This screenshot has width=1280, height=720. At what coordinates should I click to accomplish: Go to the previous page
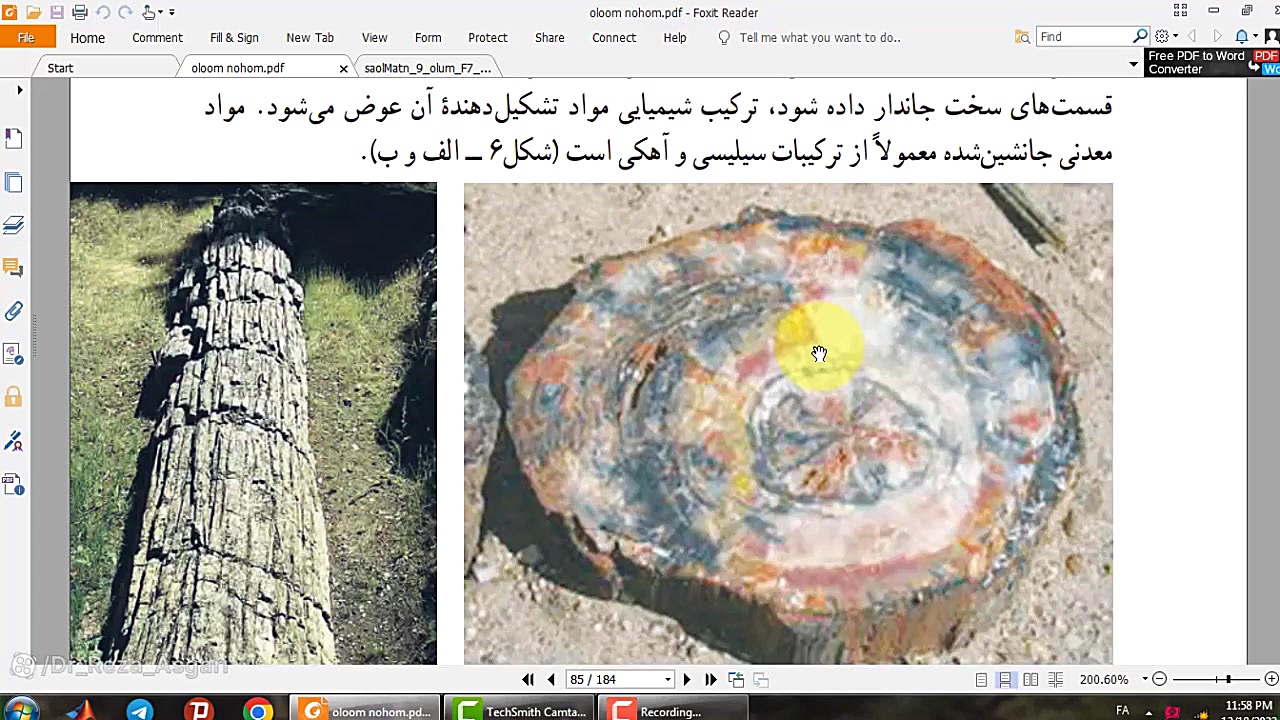tap(551, 679)
